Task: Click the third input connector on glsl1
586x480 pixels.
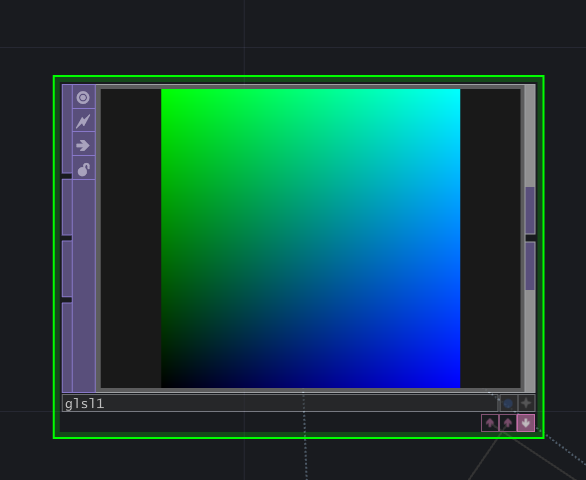Action: coord(67,269)
